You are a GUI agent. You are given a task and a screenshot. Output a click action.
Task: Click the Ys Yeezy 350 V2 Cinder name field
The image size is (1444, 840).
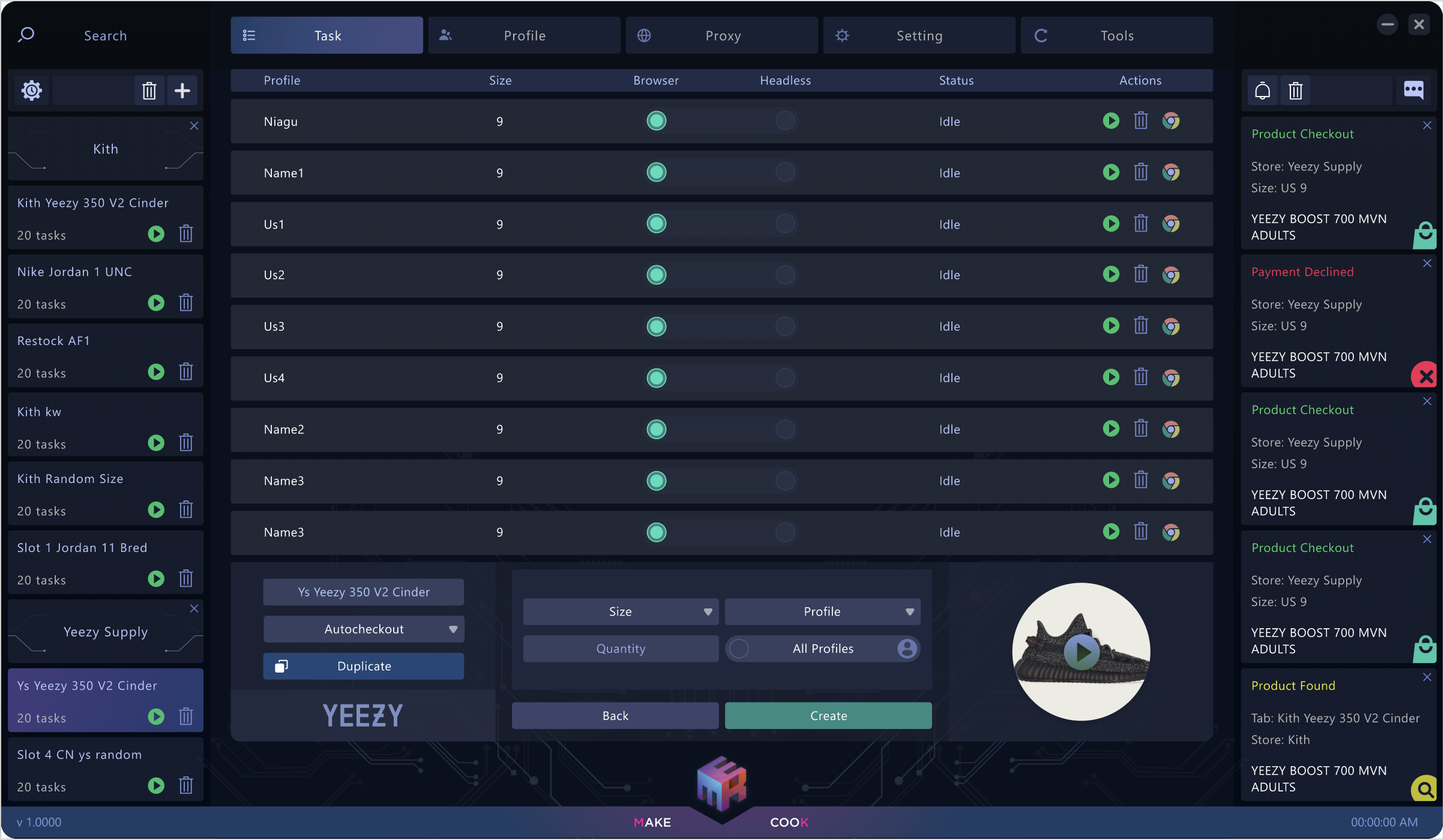coord(364,592)
